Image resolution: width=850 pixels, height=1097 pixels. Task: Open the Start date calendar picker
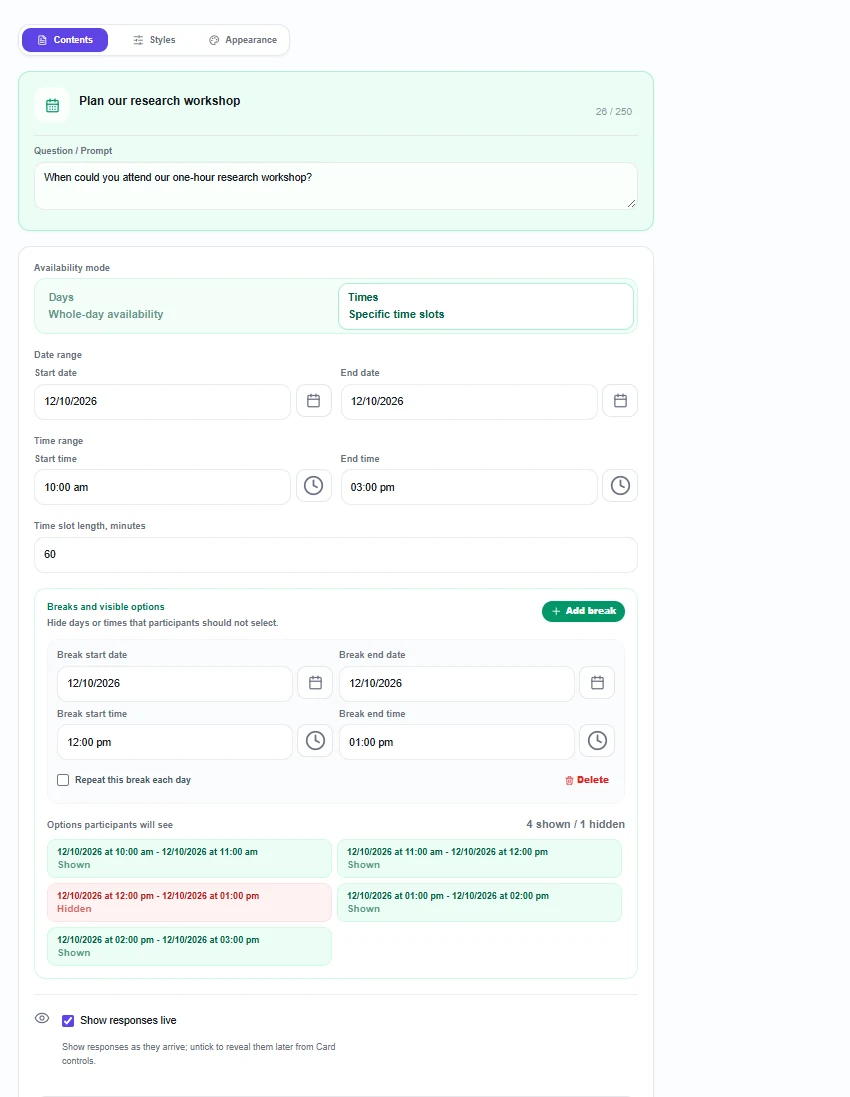pyautogui.click(x=313, y=401)
